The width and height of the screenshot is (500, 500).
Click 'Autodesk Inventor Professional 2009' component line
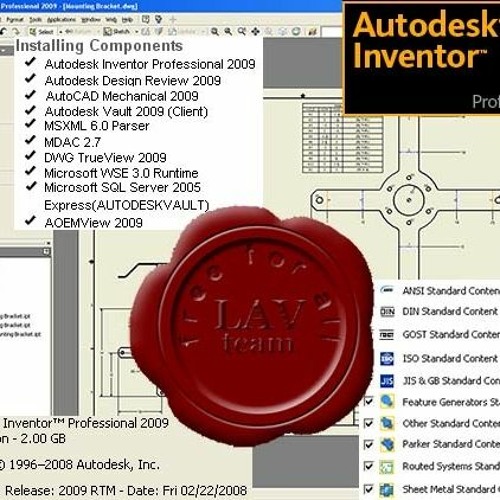coord(150,64)
